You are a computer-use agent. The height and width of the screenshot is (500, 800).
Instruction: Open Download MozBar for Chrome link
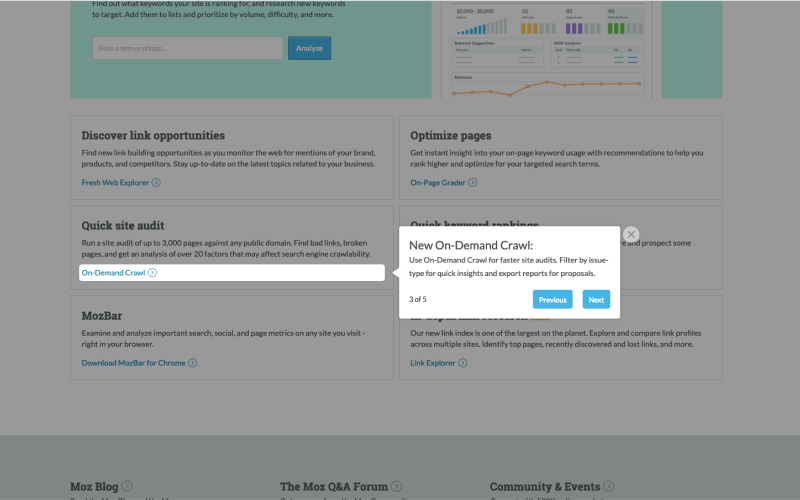pos(133,363)
